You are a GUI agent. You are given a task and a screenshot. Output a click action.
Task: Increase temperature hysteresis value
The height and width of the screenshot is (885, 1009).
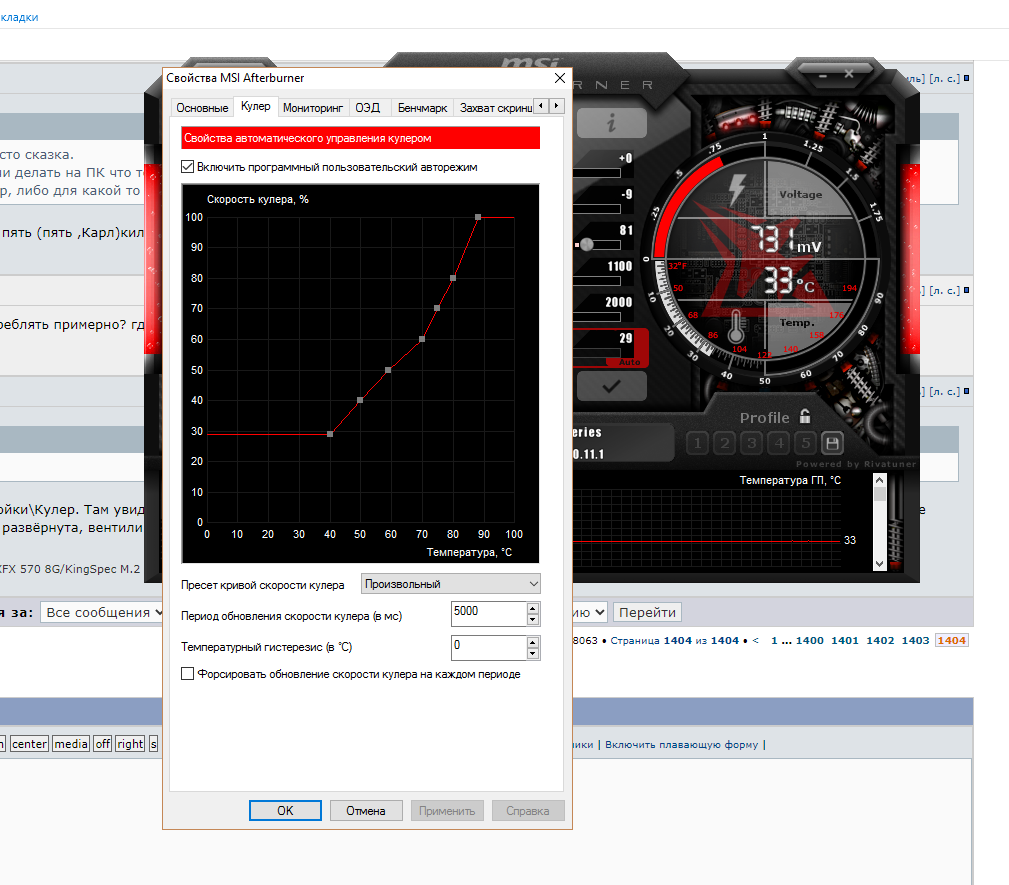pos(533,642)
